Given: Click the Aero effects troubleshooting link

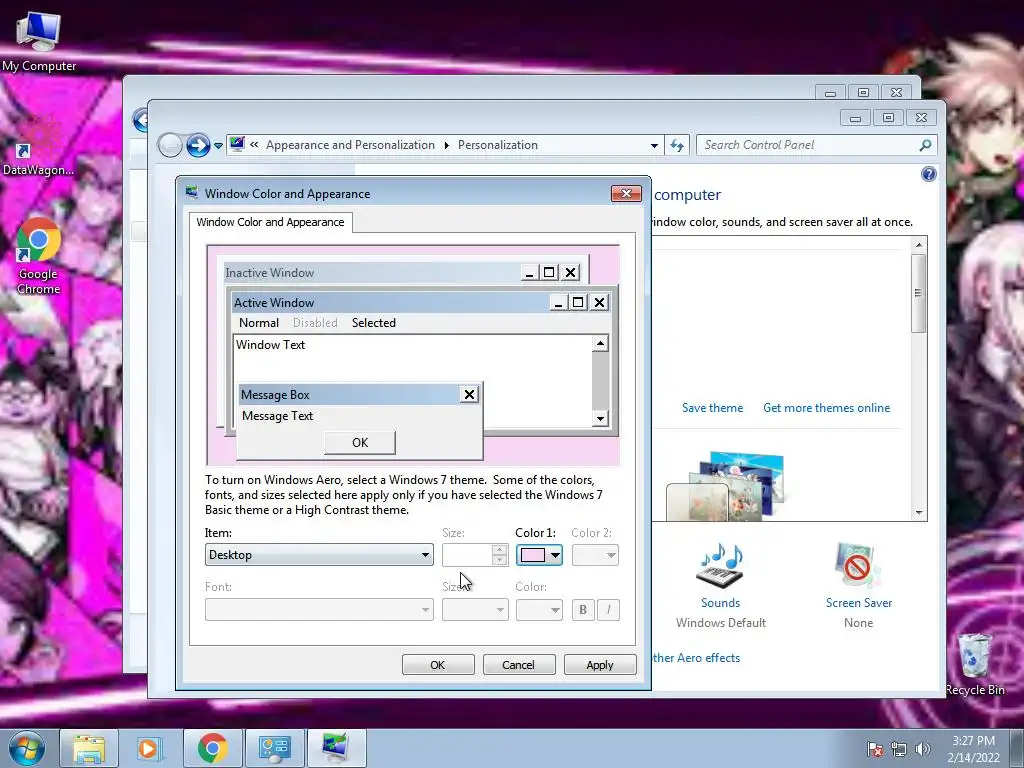Looking at the screenshot, I should tap(696, 658).
